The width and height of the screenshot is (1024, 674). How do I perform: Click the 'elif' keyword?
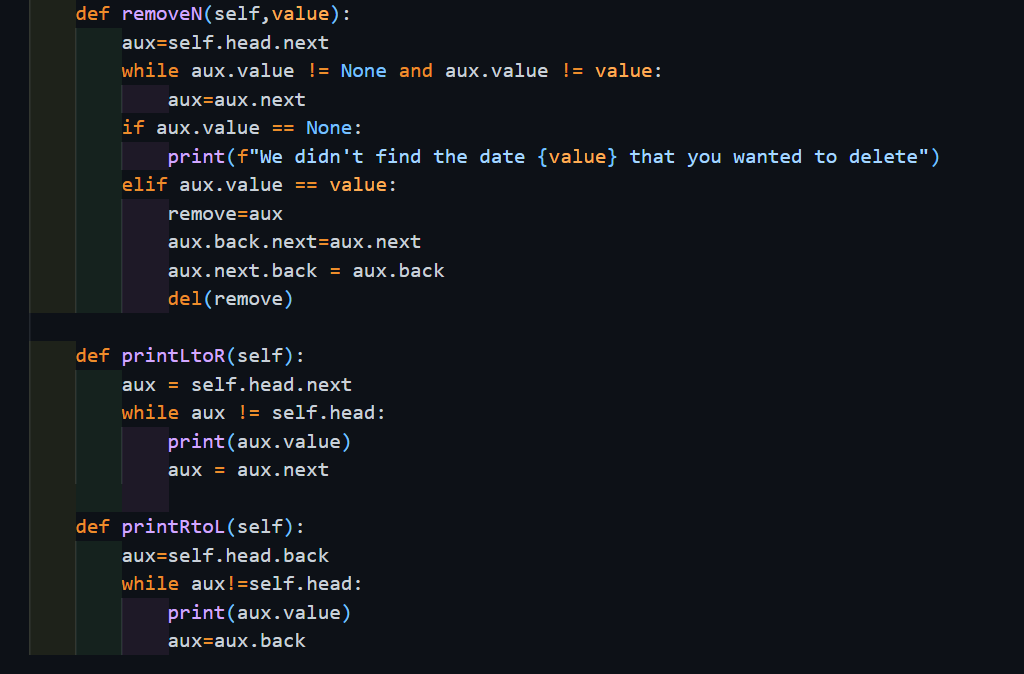tap(144, 185)
